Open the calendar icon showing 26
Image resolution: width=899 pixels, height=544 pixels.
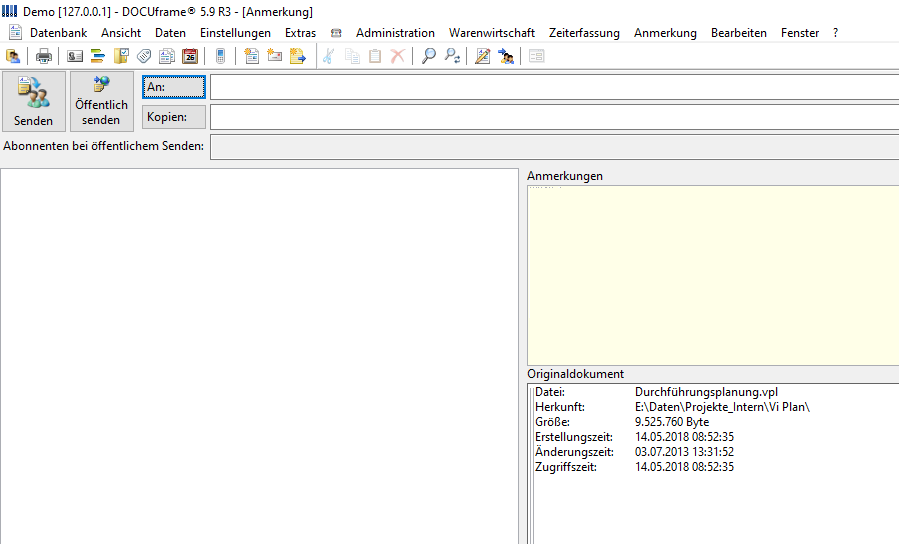190,56
